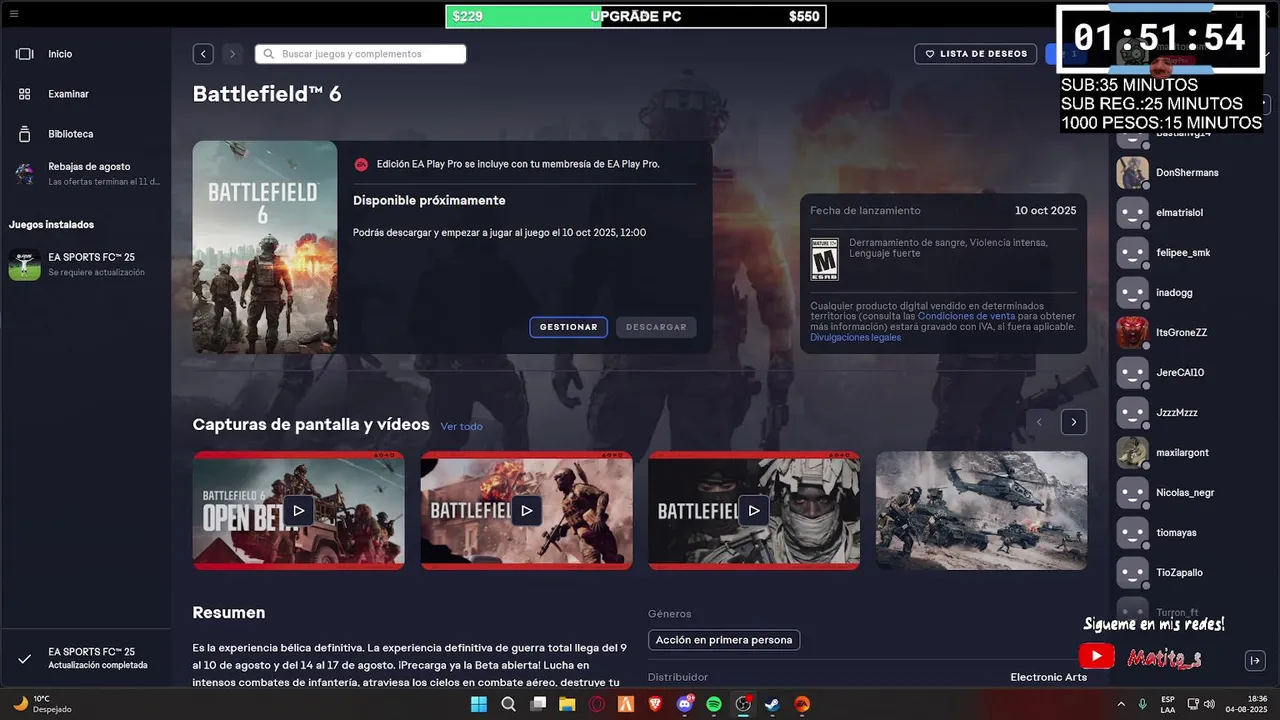Open OBS Studio from taskbar

[x=743, y=704]
